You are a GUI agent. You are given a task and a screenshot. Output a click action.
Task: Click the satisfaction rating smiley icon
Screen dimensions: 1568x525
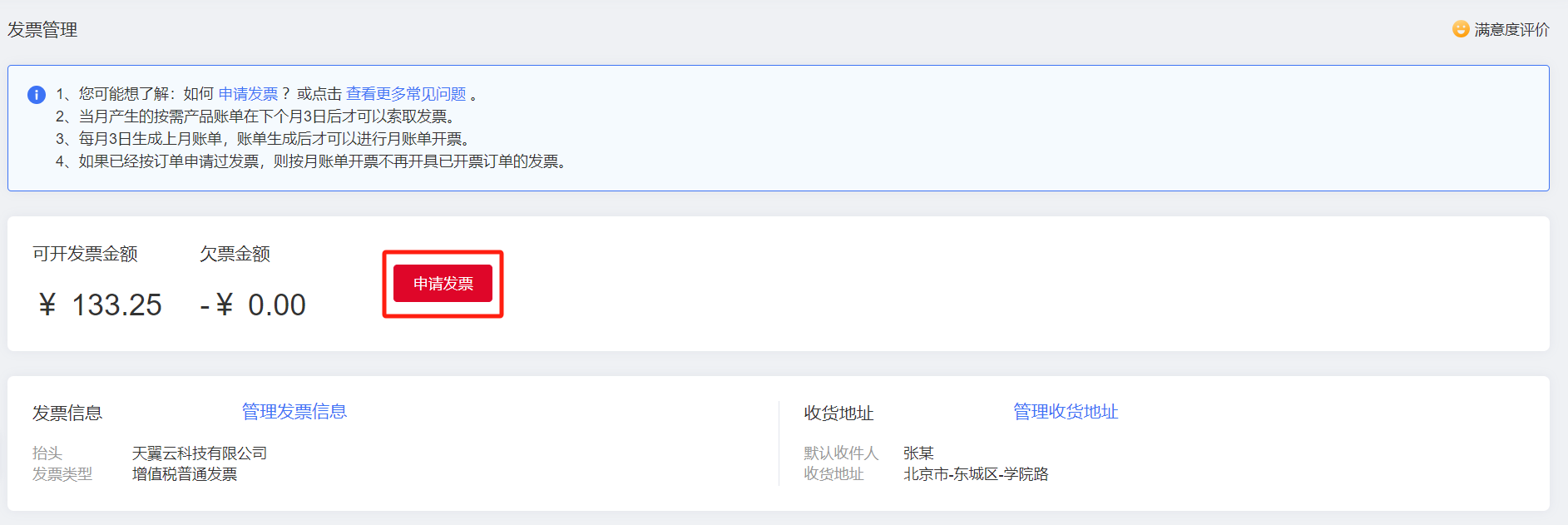click(x=1461, y=29)
